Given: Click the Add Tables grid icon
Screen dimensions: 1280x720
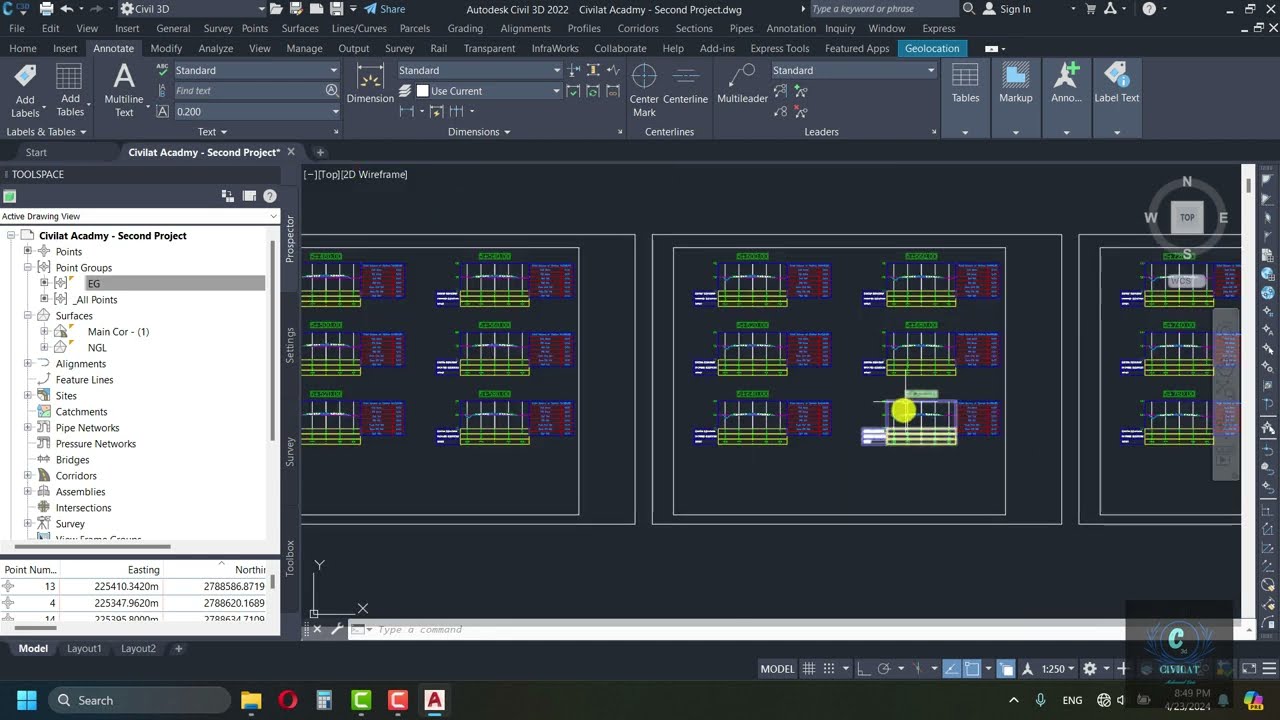Looking at the screenshot, I should 69,76.
